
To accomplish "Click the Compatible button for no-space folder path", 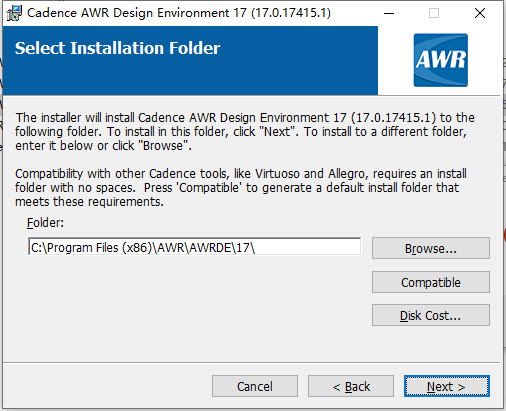I will (x=431, y=282).
